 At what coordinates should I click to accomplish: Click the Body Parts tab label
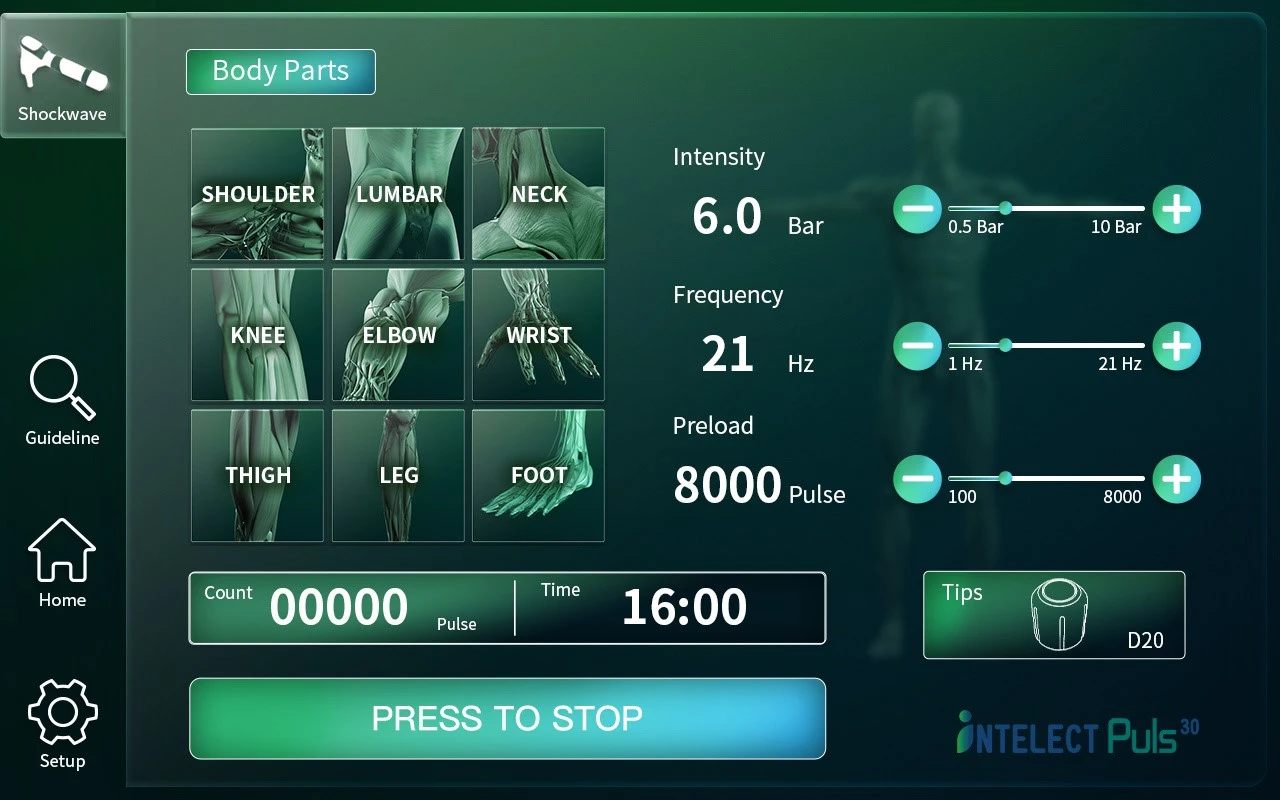pyautogui.click(x=281, y=72)
